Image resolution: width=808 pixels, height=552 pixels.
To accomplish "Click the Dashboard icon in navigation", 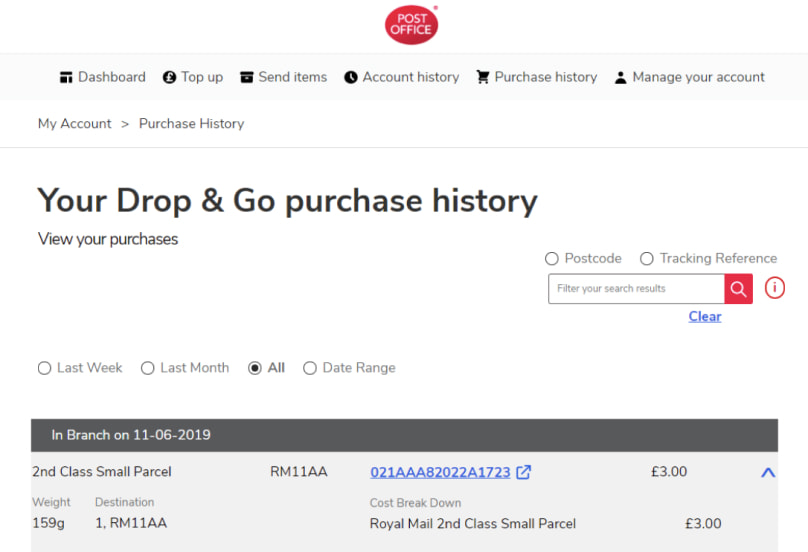I will click(x=66, y=77).
